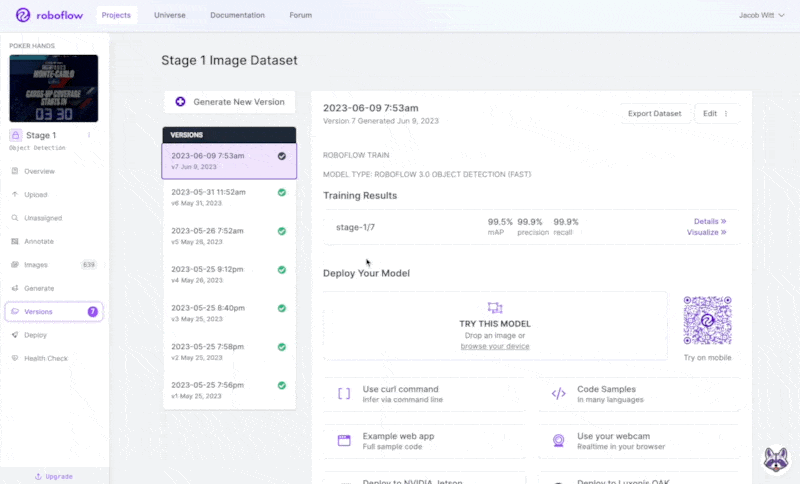This screenshot has width=800, height=484.
Task: Click the green checkmark on version v6
Action: point(282,192)
